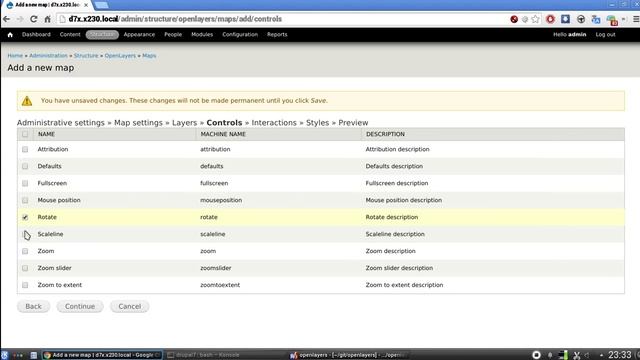
Task: Click the DESCRIPTION column header
Action: 385,134
